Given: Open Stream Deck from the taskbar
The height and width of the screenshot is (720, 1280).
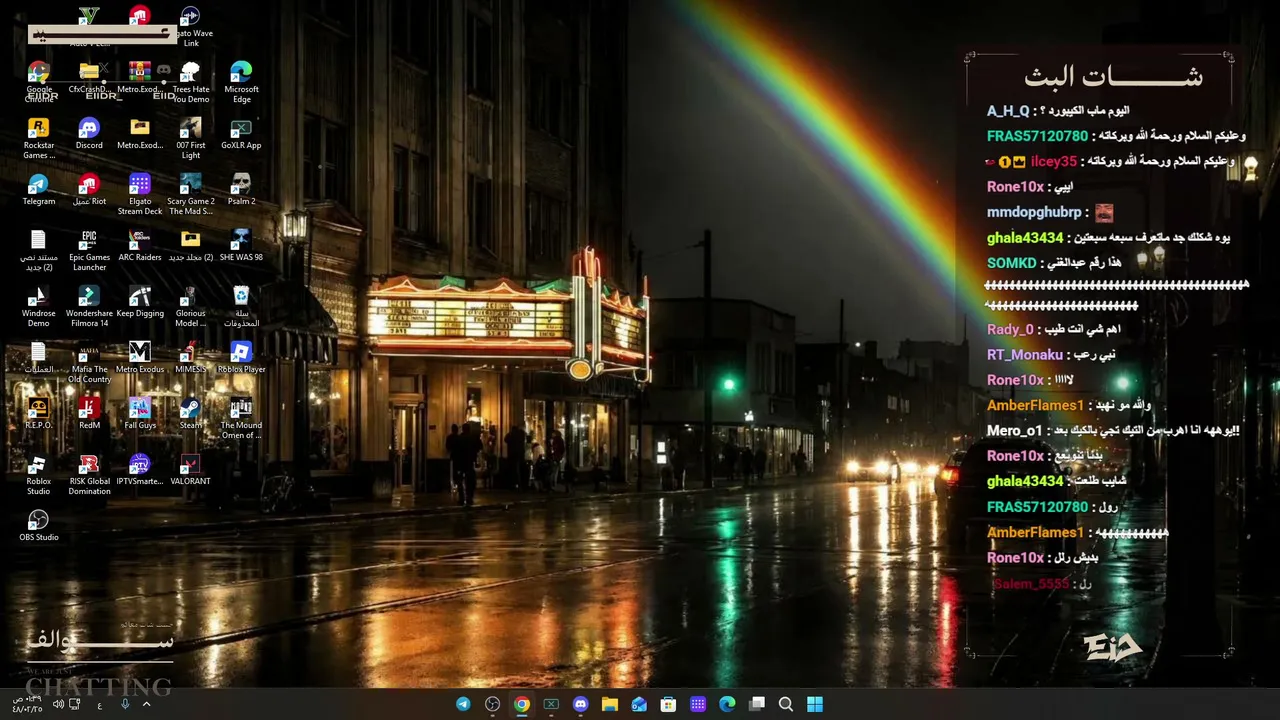Looking at the screenshot, I should (698, 704).
